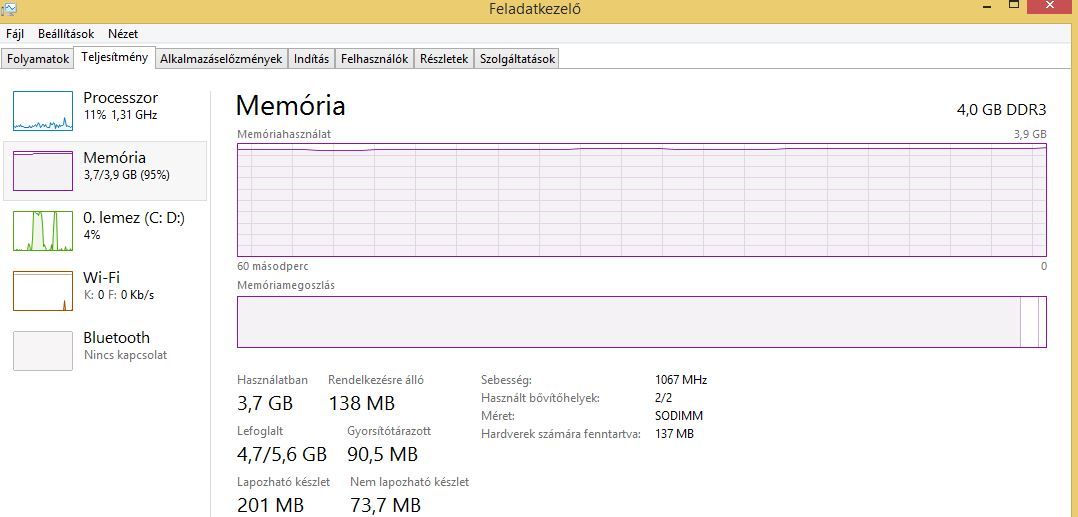Image resolution: width=1078 pixels, height=517 pixels.
Task: Switch to the Indítás tab
Action: tap(311, 59)
